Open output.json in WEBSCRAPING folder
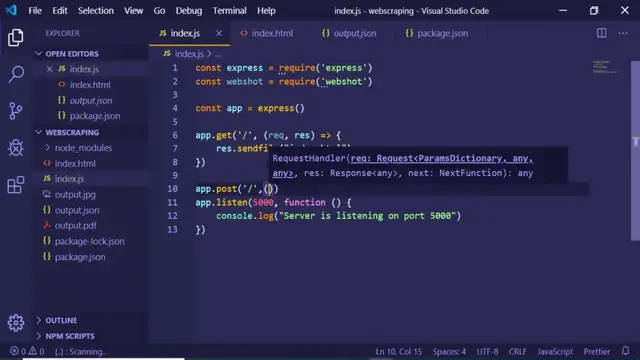The image size is (640, 360). 77,210
